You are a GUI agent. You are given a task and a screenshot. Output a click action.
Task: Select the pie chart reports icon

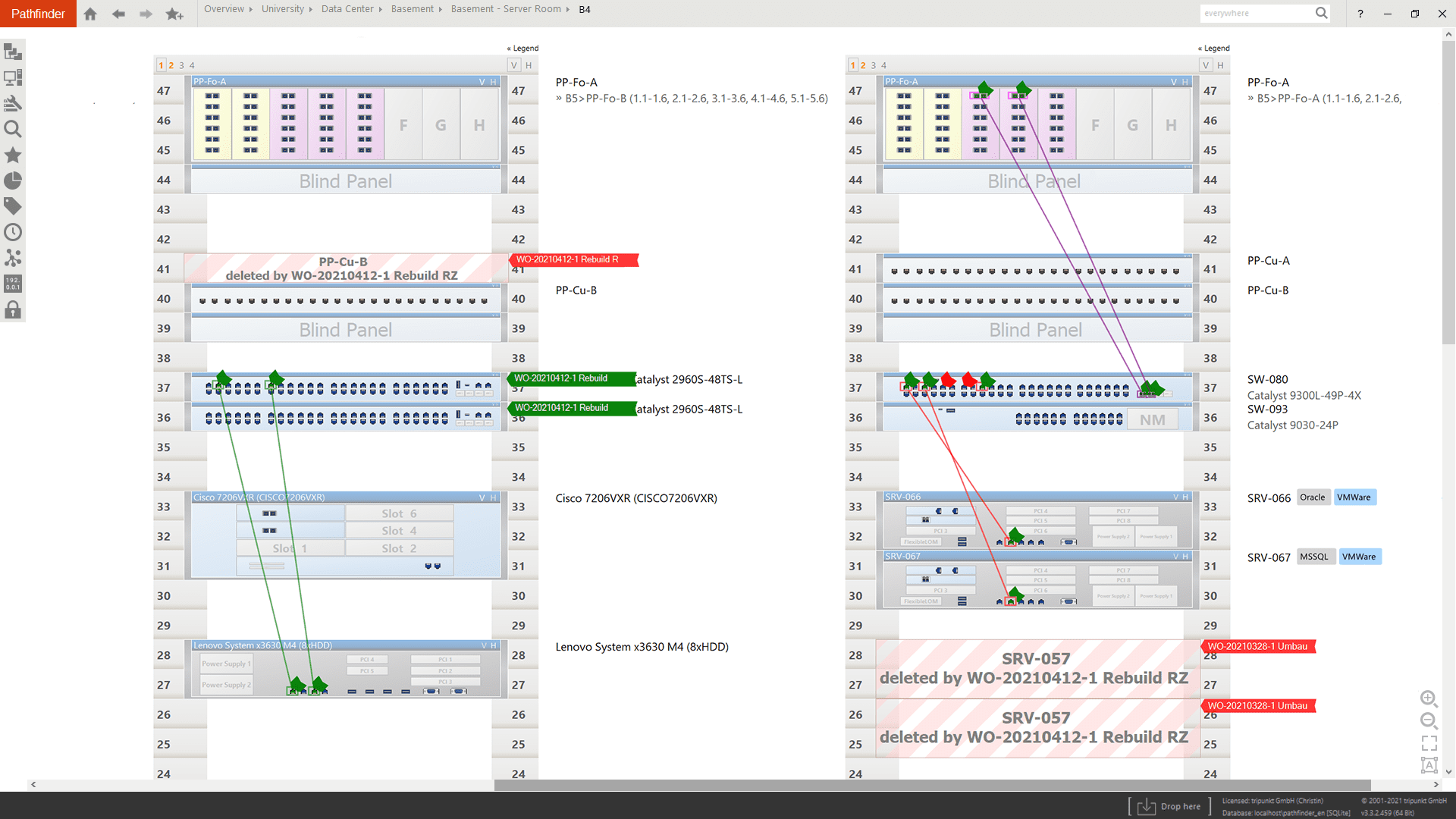13,180
